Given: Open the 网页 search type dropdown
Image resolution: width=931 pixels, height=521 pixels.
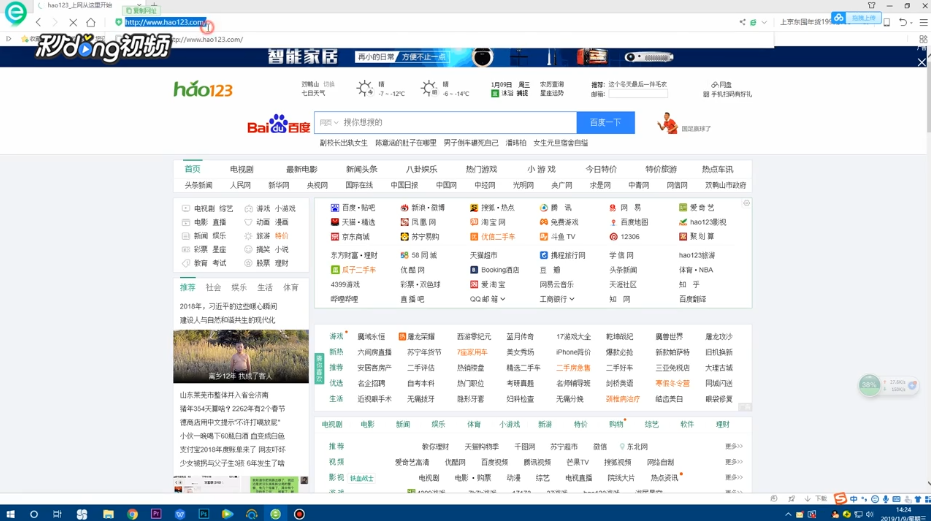Looking at the screenshot, I should [329, 122].
